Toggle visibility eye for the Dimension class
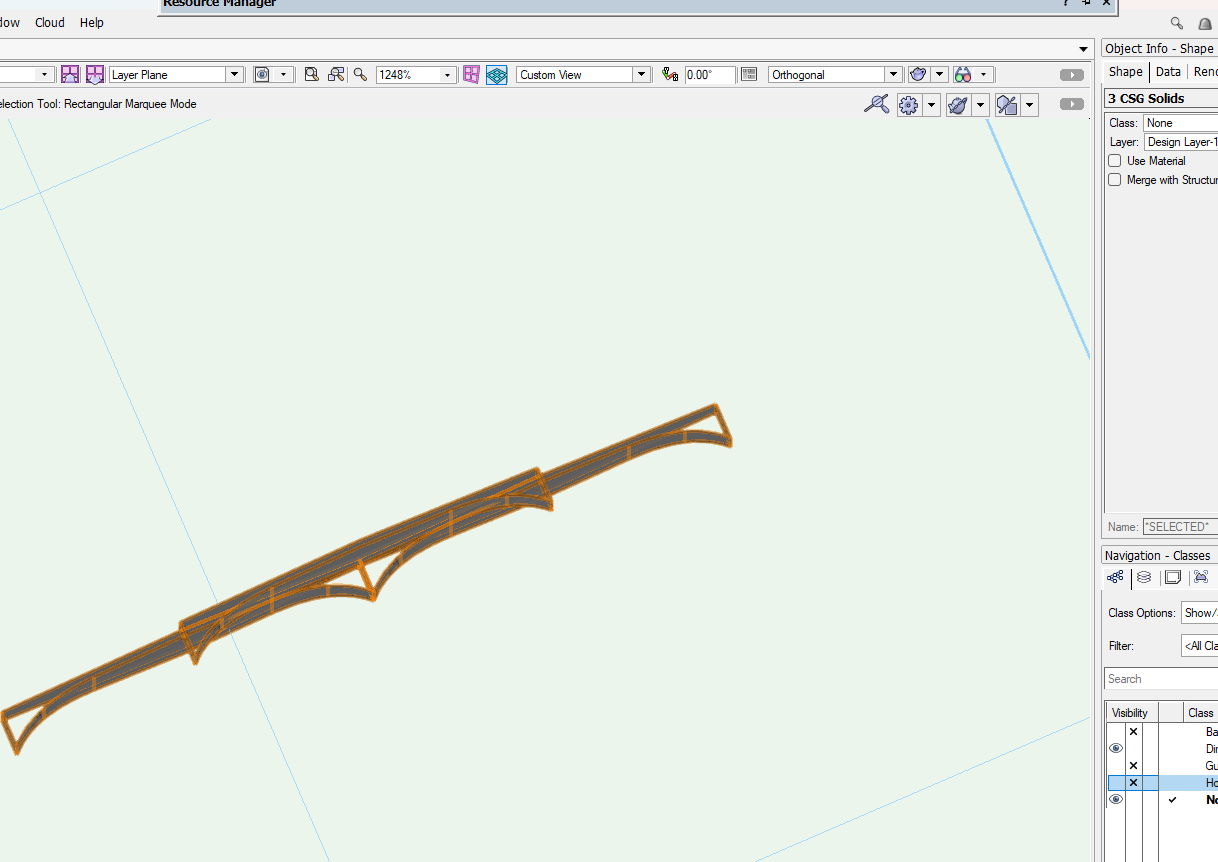1218x862 pixels. click(1115, 748)
